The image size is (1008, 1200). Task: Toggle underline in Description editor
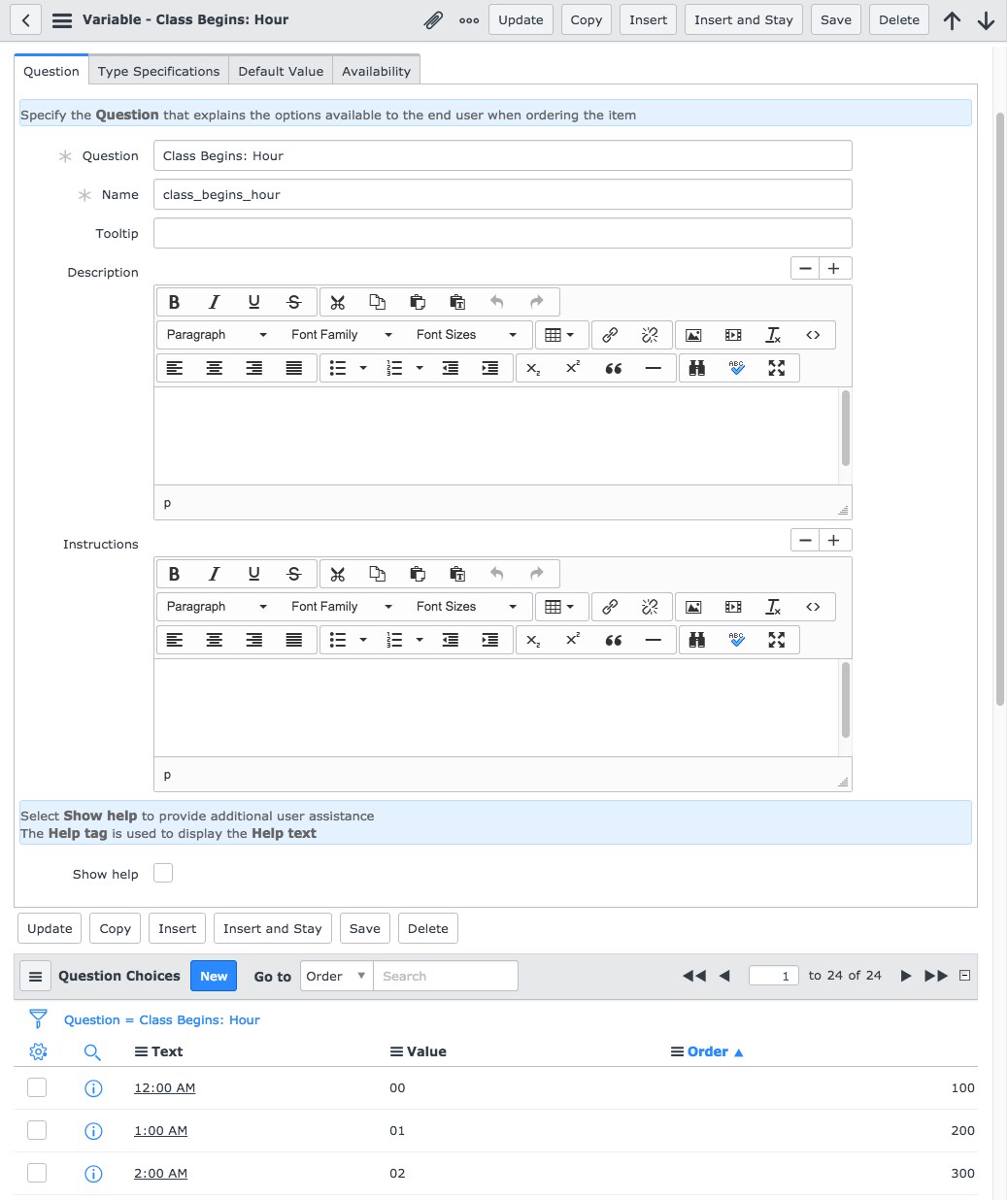point(254,302)
